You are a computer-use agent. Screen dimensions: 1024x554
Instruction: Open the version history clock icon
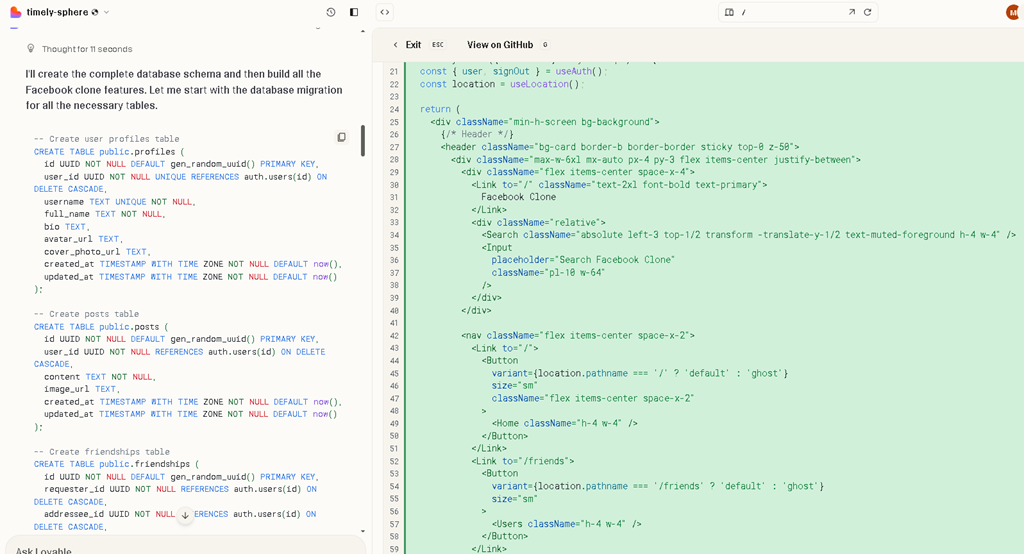[331, 12]
